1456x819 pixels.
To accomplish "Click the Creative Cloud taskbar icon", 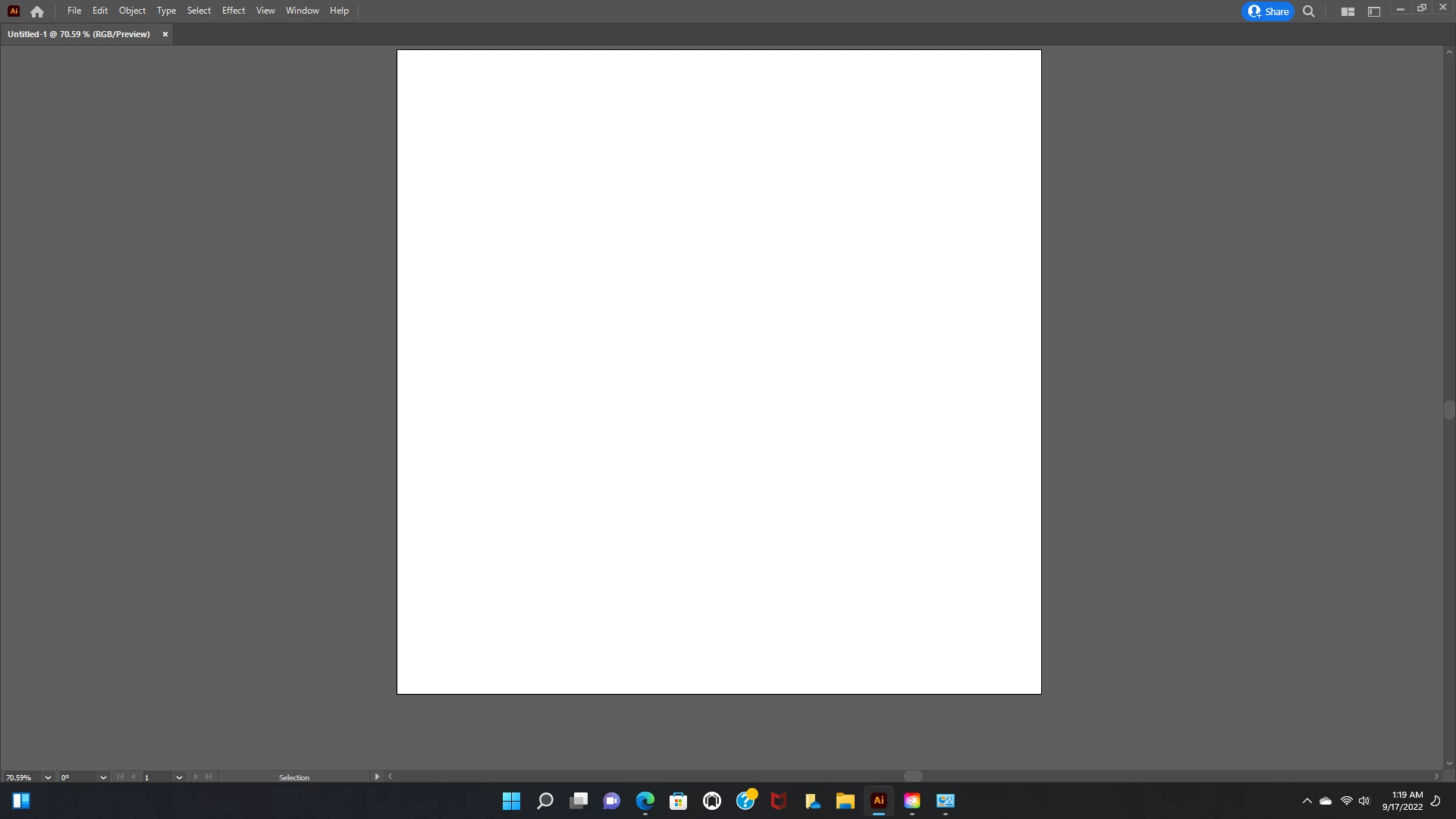I will tap(912, 801).
